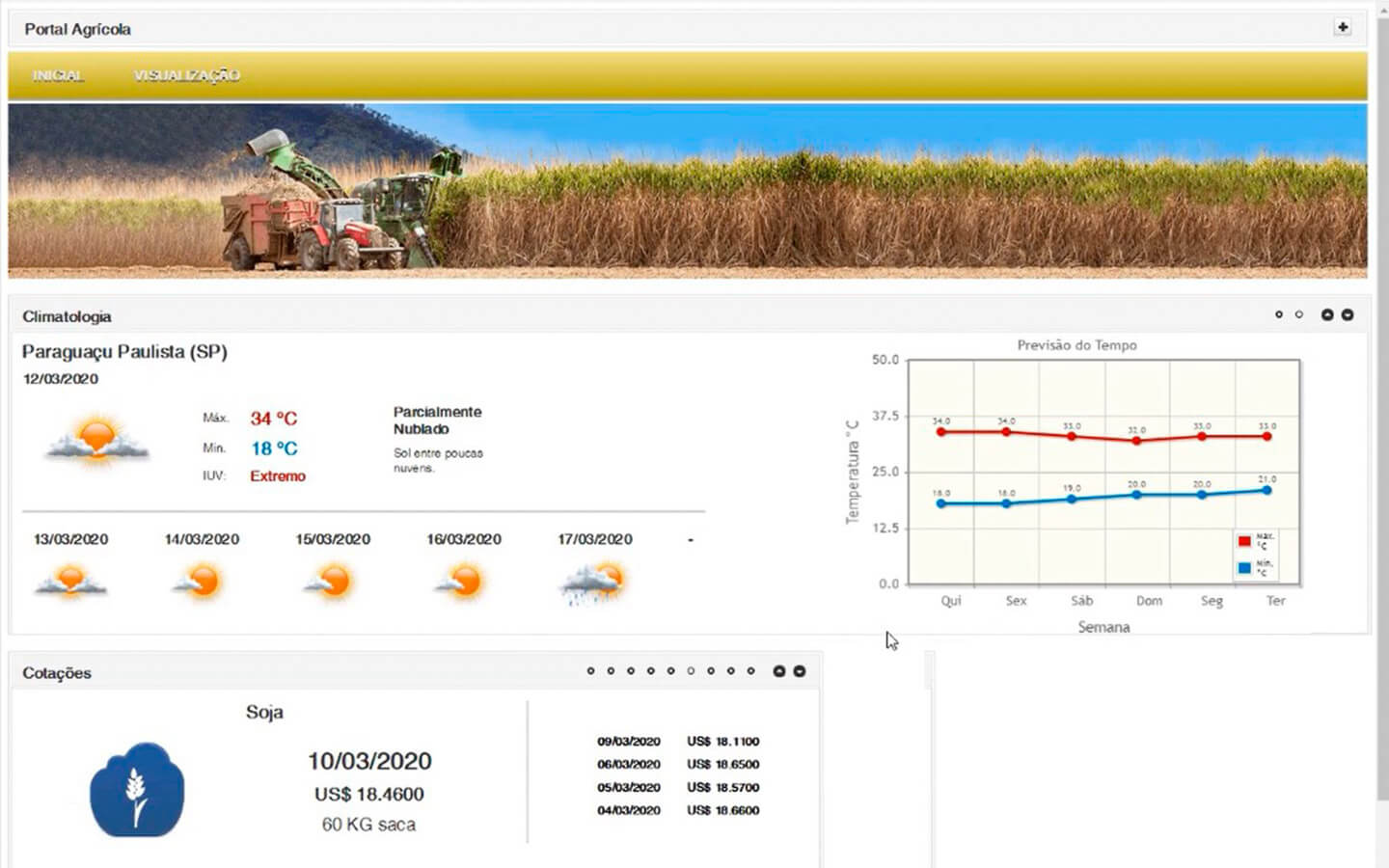Open the VISUALIZAÇÃO menu tab
Screen dimensions: 1389x868
coord(186,75)
